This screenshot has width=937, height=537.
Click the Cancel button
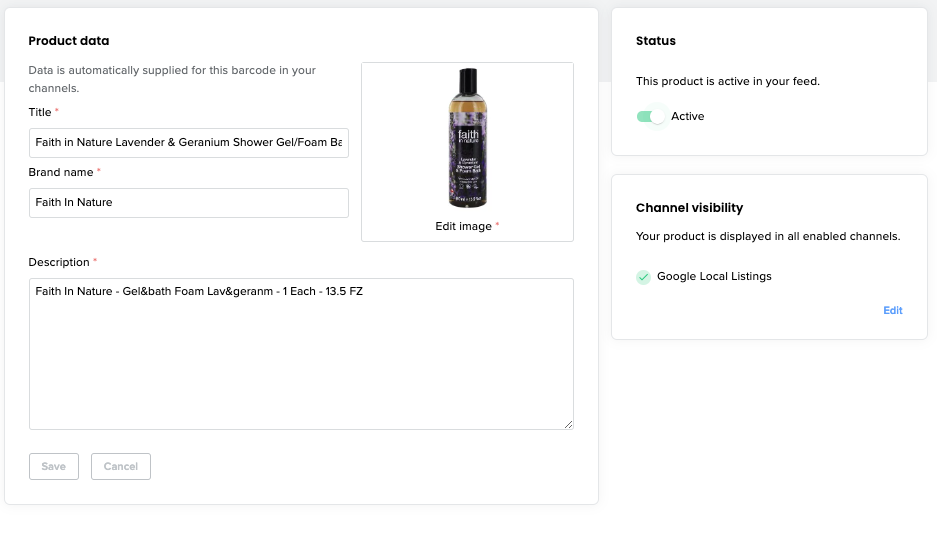121,467
